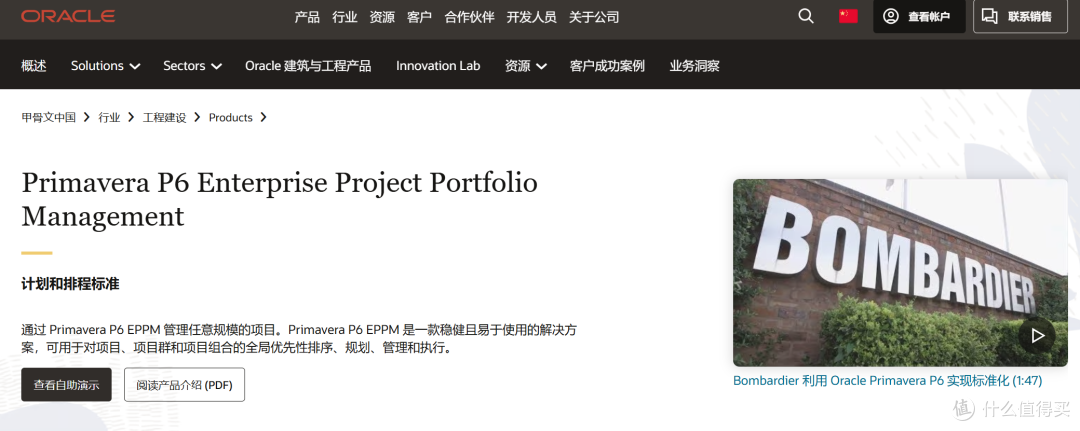
Task: Click 阅读产品介绍 (PDF) button
Action: click(x=184, y=385)
